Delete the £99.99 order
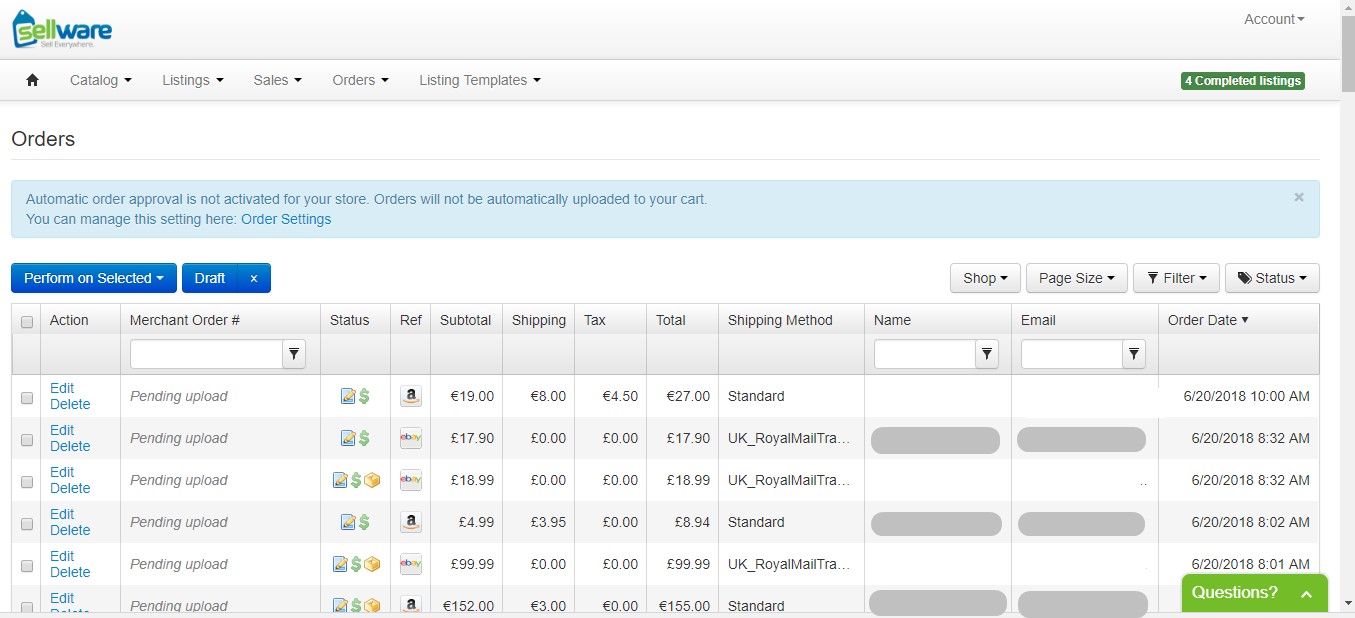 pyautogui.click(x=70, y=572)
